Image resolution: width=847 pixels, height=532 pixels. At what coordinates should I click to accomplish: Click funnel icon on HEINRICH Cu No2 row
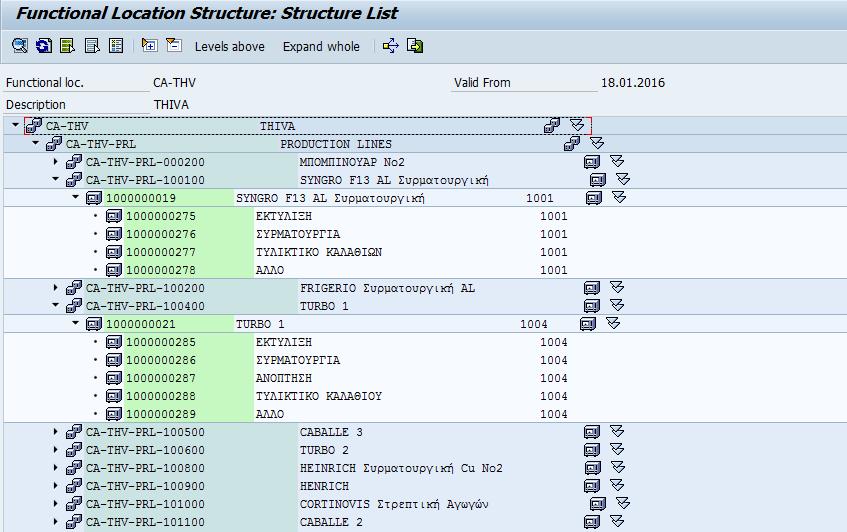pos(617,467)
